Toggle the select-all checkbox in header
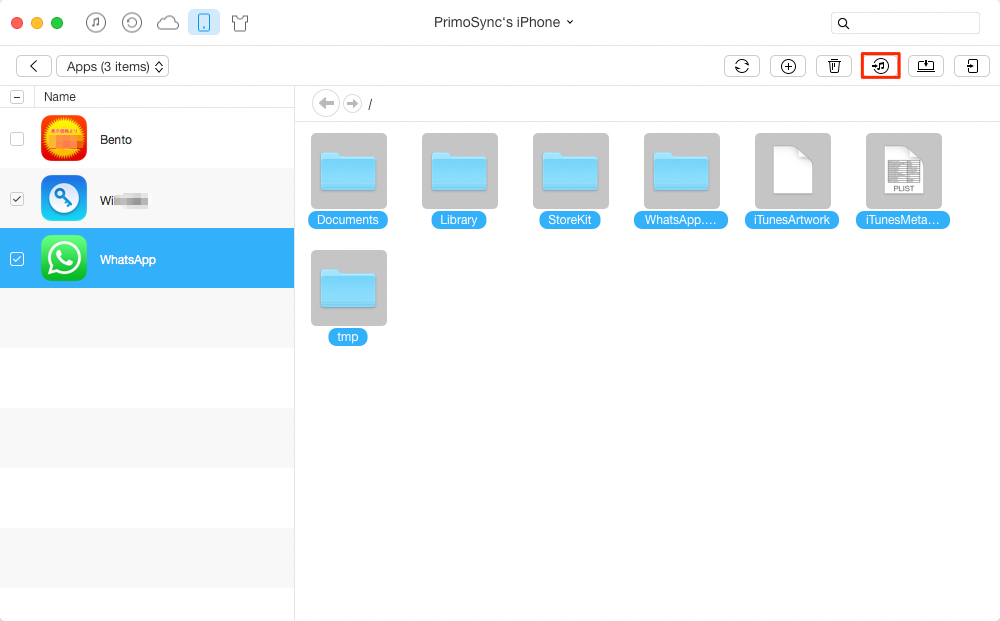Viewport: 1000px width, 621px height. click(x=17, y=97)
